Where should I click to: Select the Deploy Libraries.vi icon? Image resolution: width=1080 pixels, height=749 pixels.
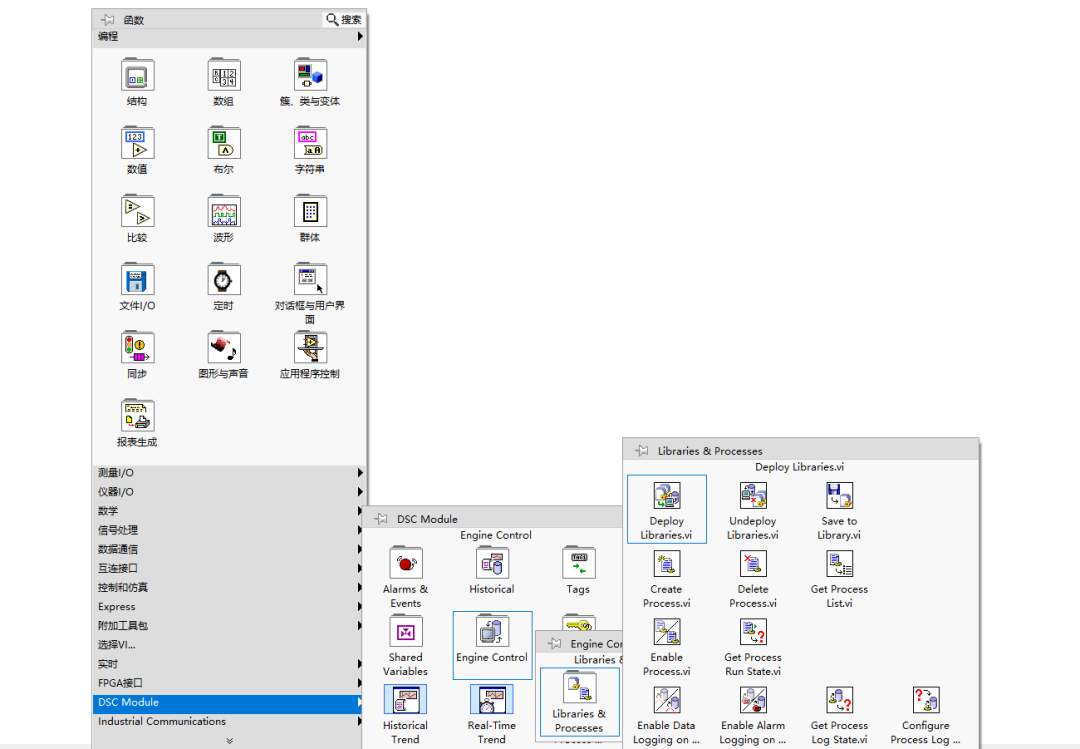click(x=667, y=495)
